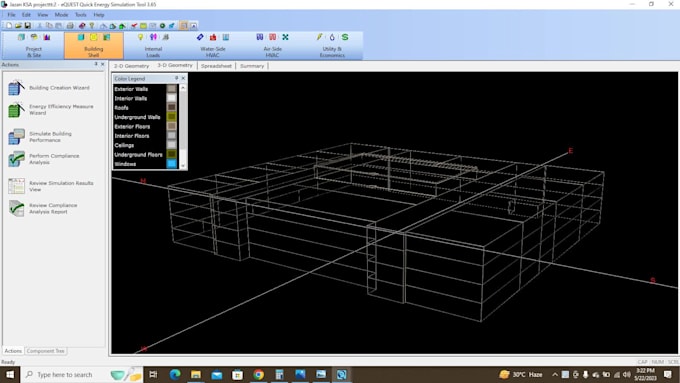Screen dimensions: 680x383
Task: Open the Help menu
Action: [99, 15]
